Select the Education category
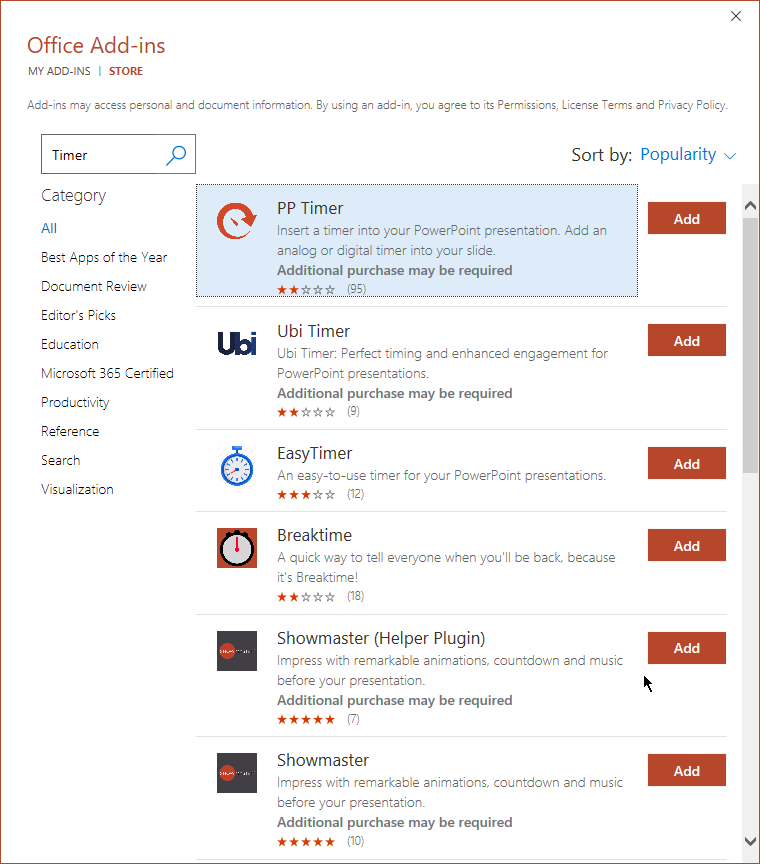760x864 pixels. click(x=70, y=344)
